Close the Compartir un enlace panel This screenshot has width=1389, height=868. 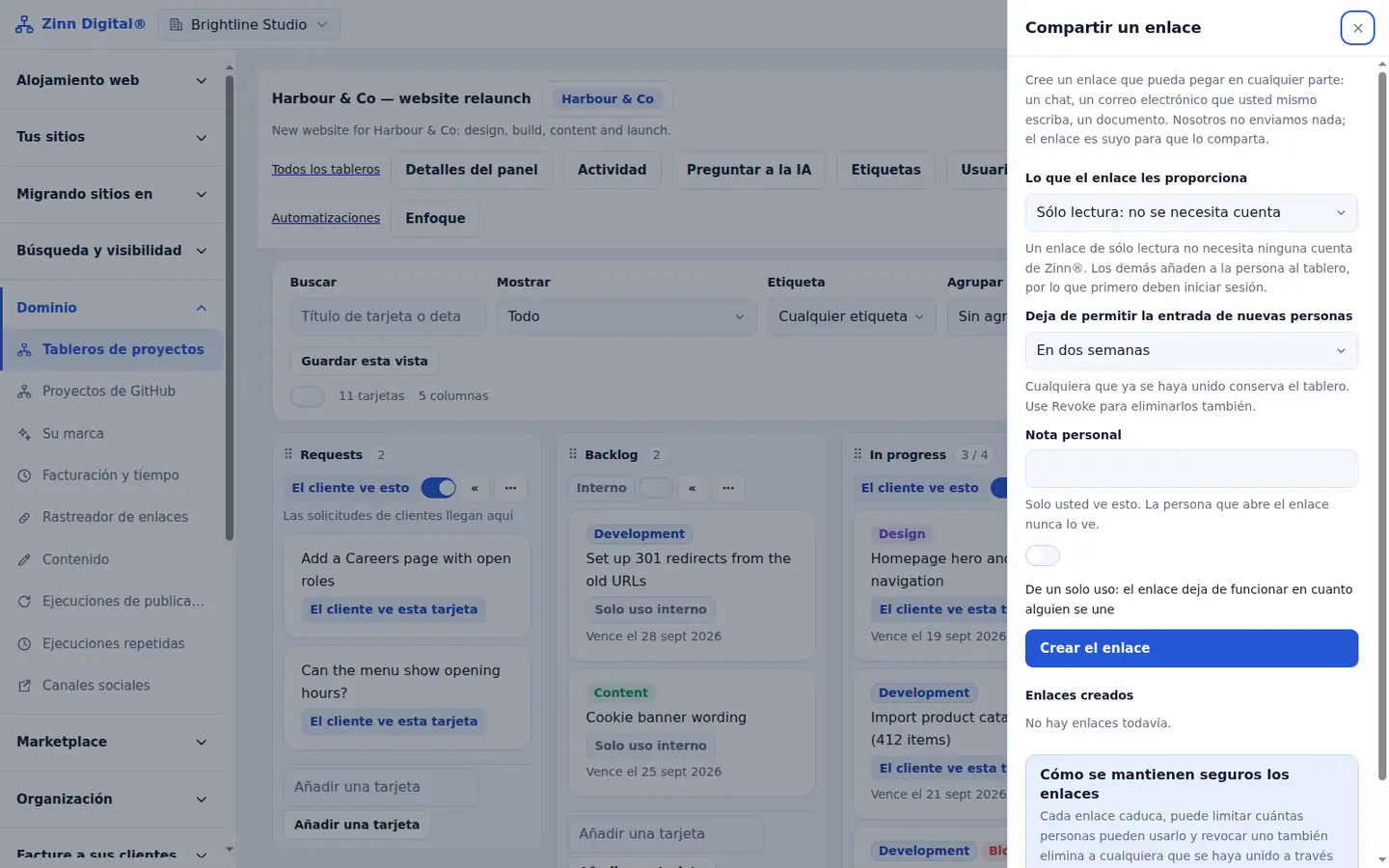click(x=1357, y=28)
